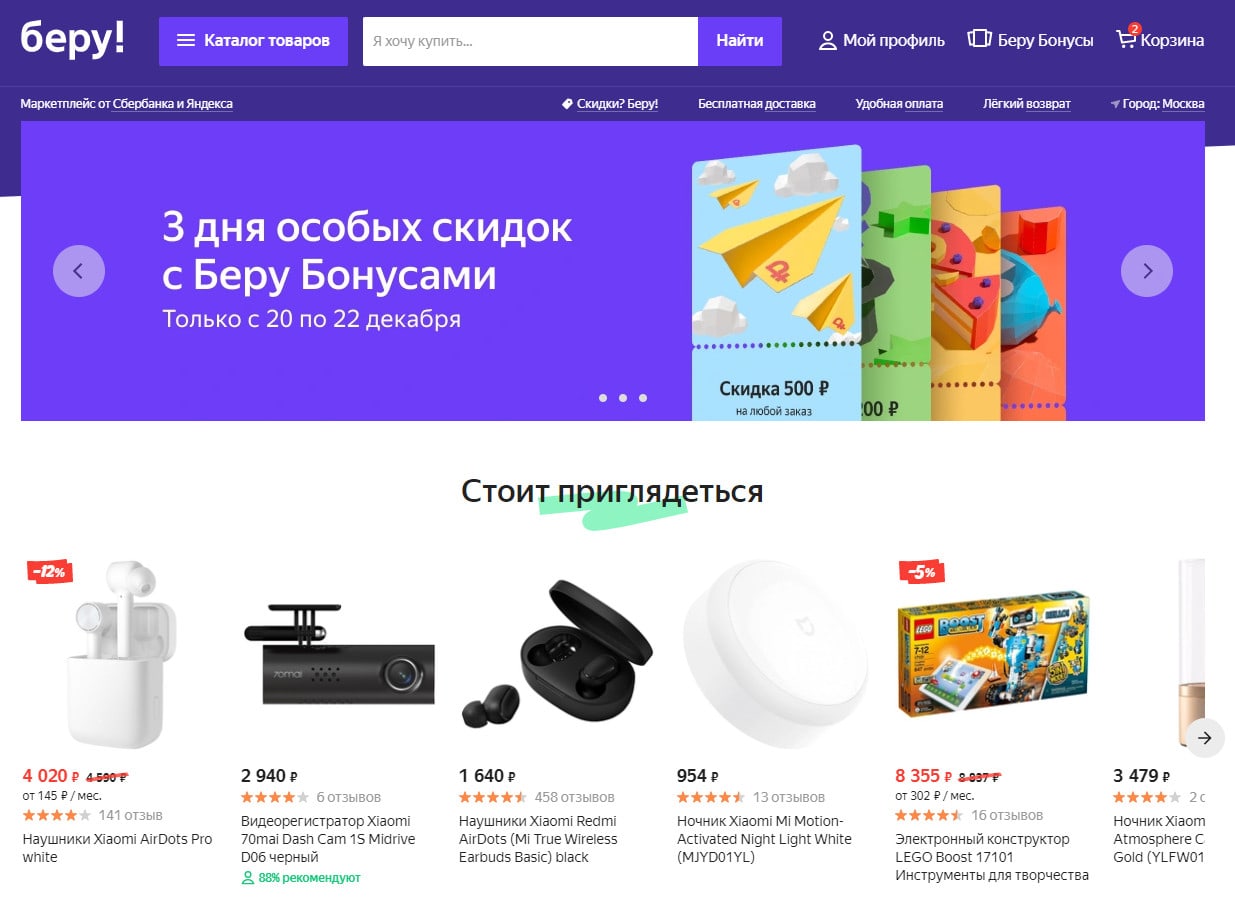
Task: Open Беру Бонусы coupon icon
Action: [x=979, y=39]
